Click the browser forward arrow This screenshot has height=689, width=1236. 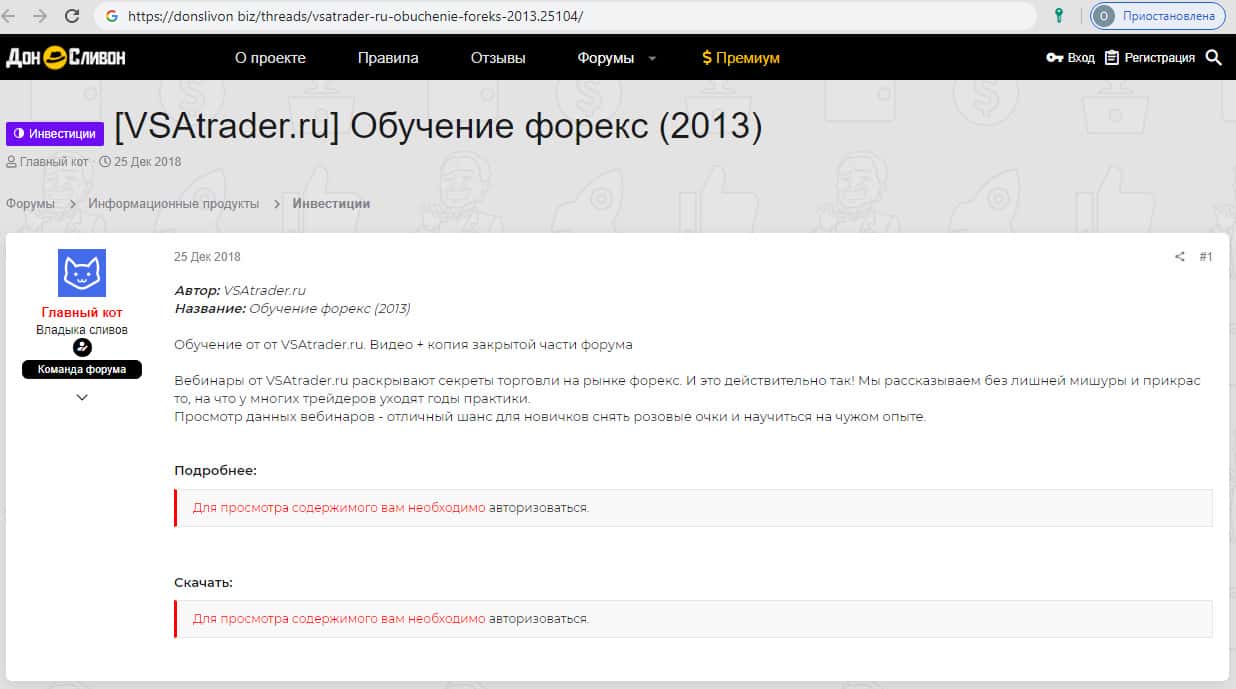coord(40,16)
